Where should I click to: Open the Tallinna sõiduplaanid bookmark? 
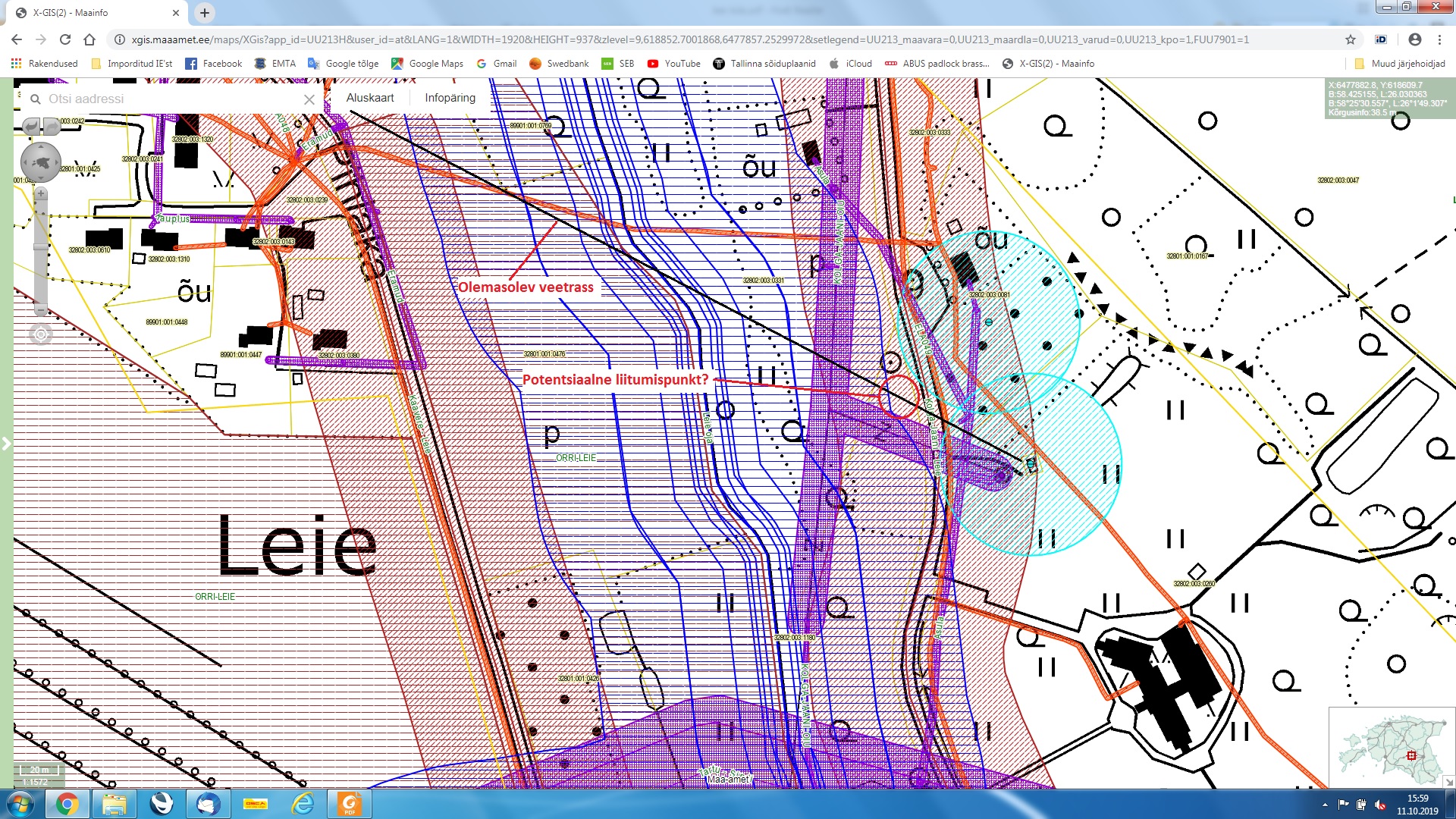click(x=764, y=64)
